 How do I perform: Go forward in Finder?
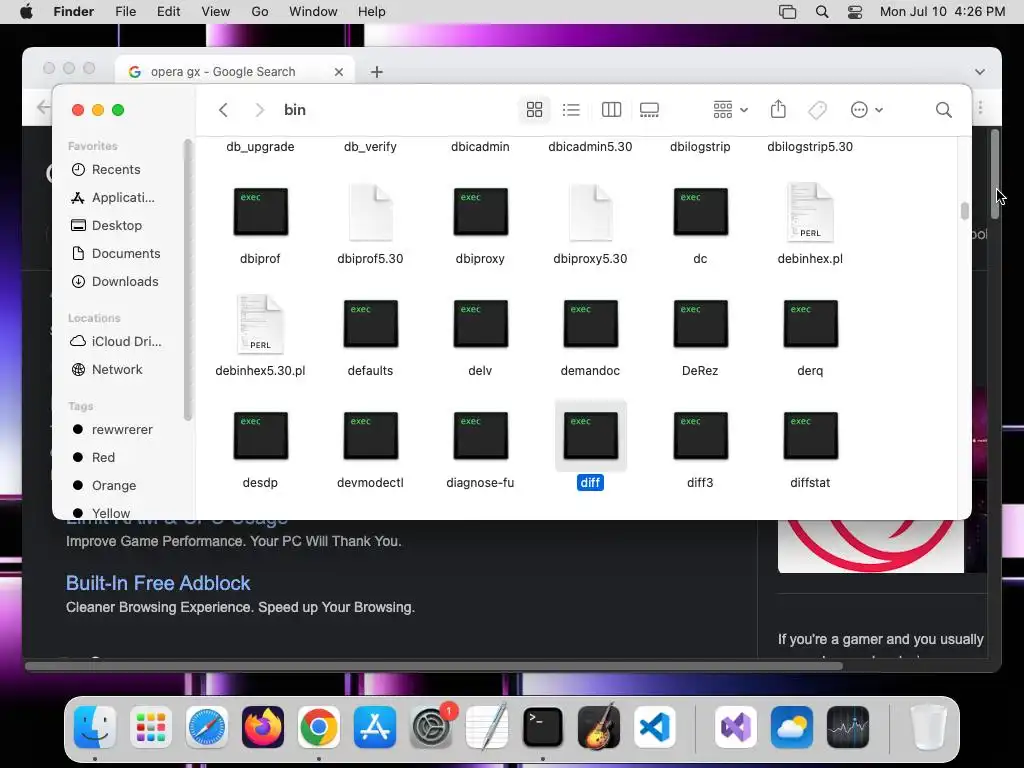click(x=259, y=110)
